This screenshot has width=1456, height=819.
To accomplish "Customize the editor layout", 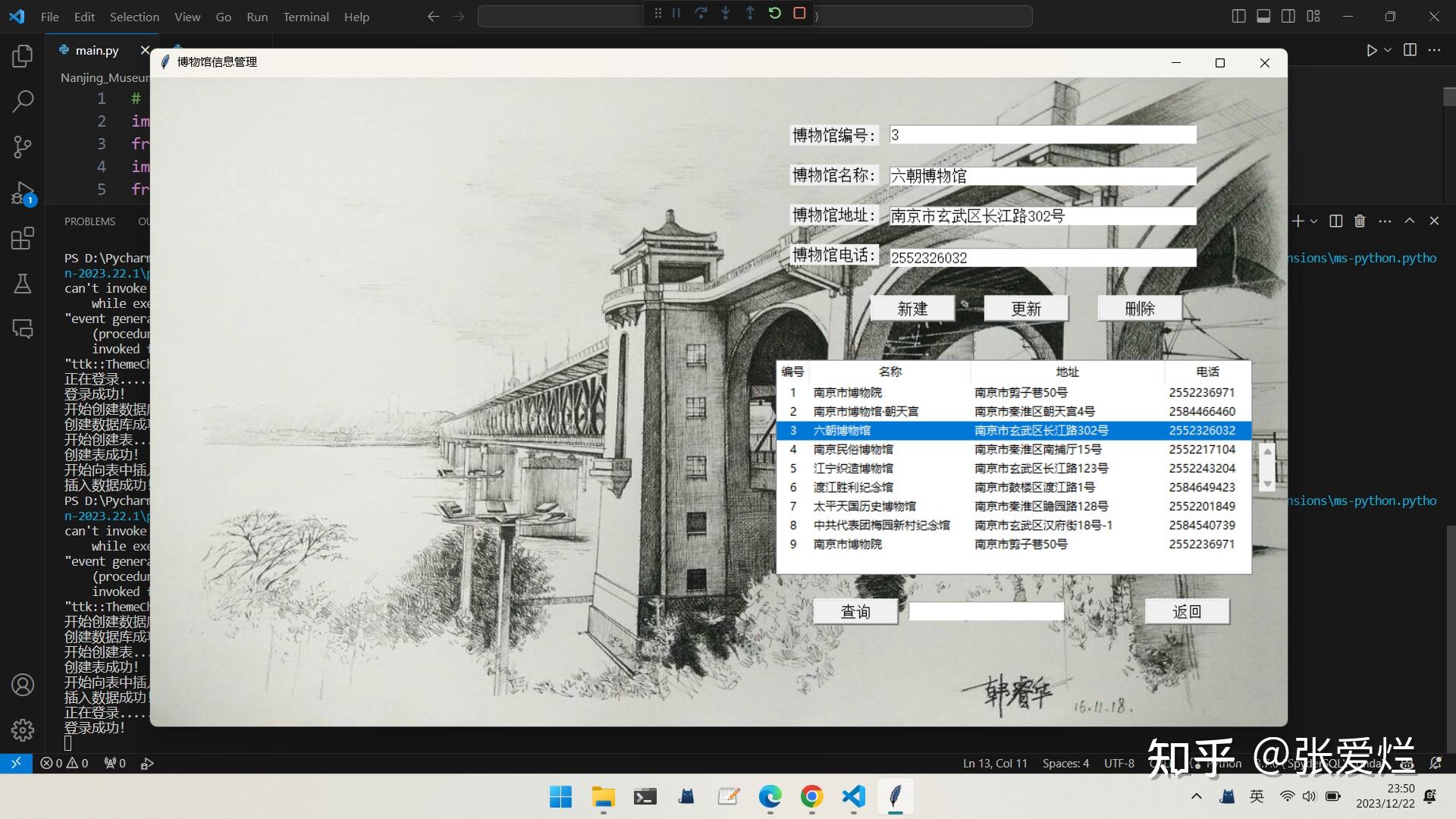I will coord(1313,16).
